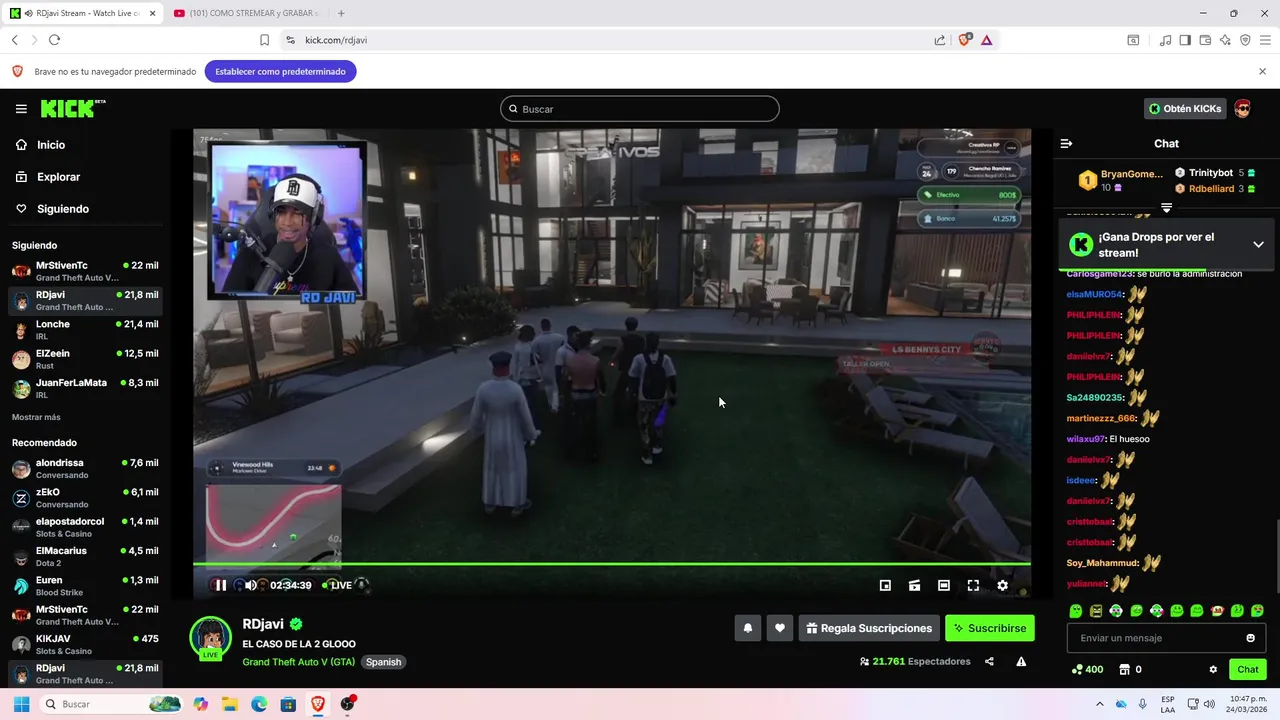Enter fullscreen on the video player
Viewport: 1280px width, 720px height.
tap(973, 585)
